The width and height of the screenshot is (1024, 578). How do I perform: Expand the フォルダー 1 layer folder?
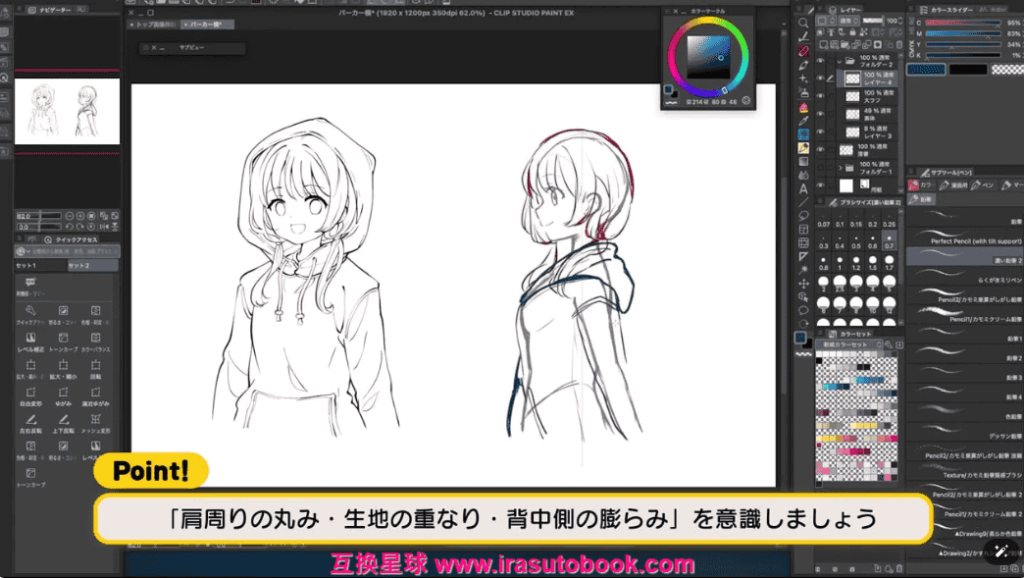pos(838,168)
